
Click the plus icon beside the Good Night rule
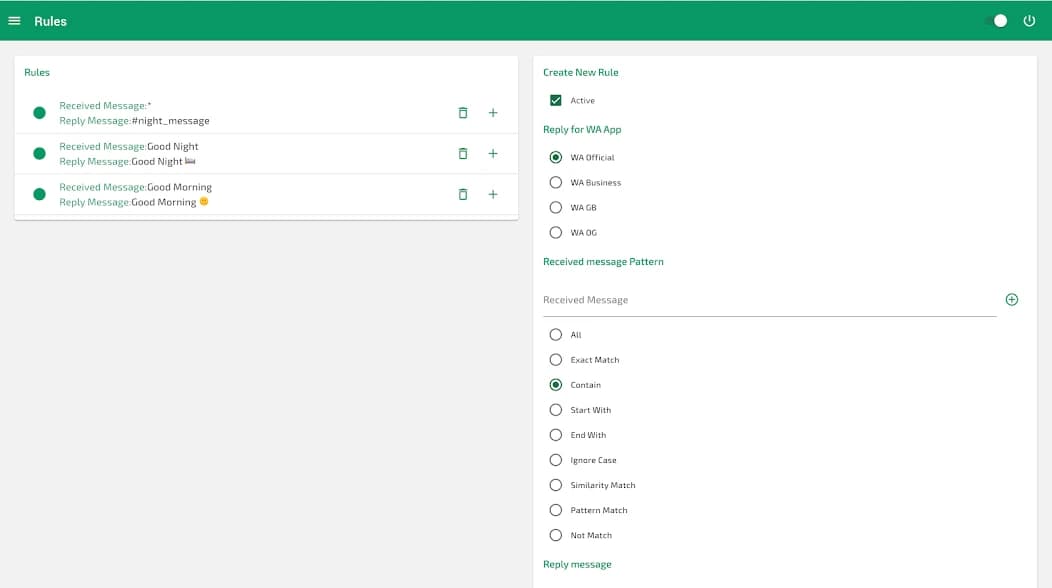493,154
